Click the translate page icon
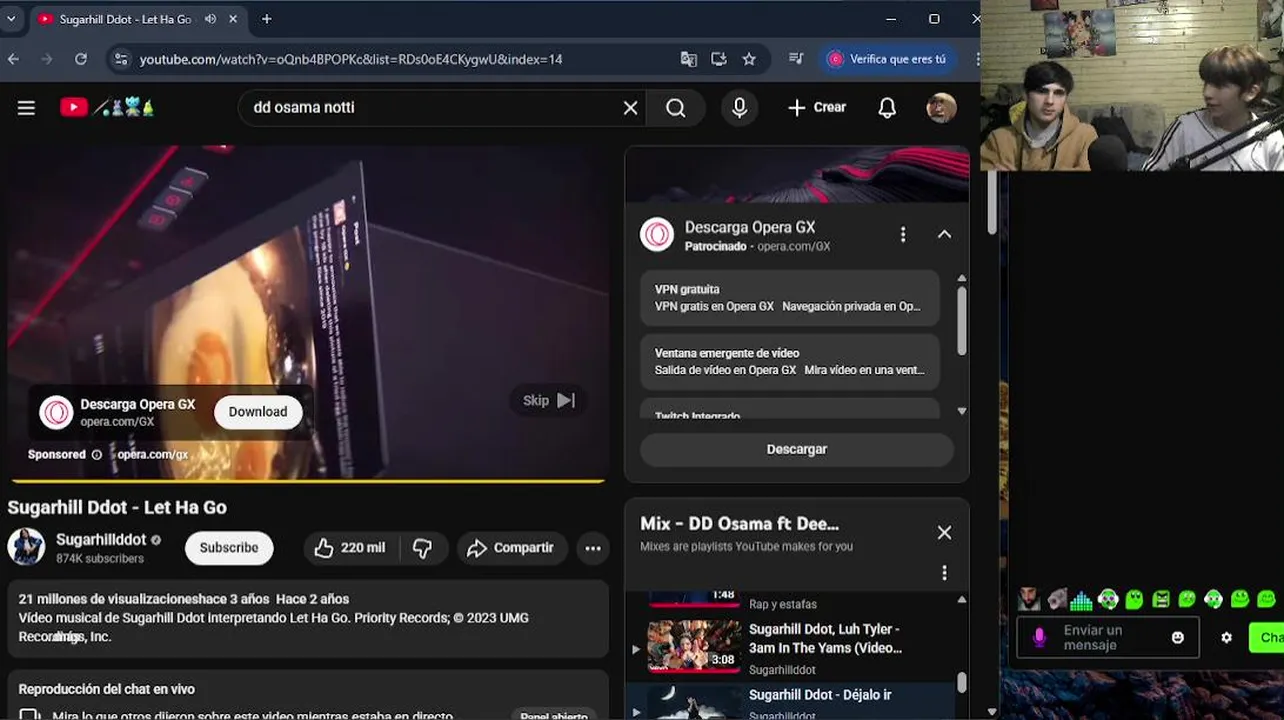The width and height of the screenshot is (1284, 720). point(689,59)
